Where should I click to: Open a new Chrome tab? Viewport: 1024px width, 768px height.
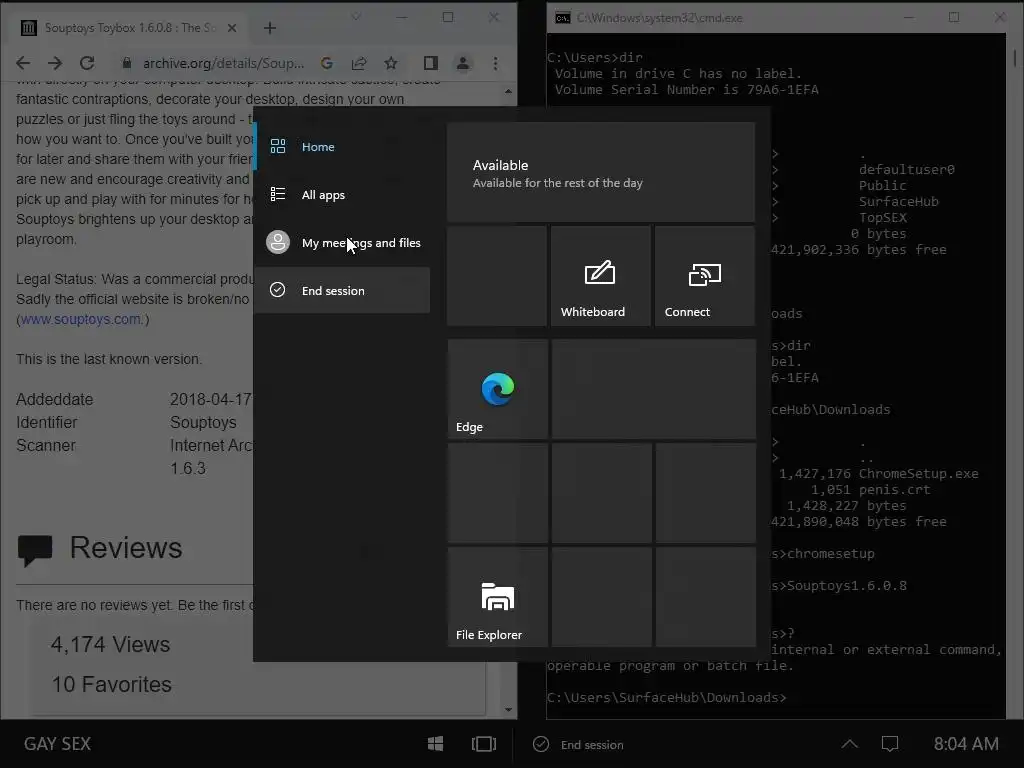click(270, 28)
